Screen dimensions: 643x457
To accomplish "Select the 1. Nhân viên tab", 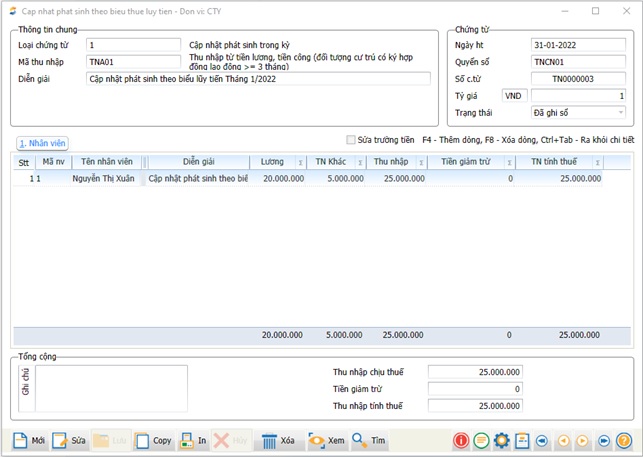I will pos(42,144).
